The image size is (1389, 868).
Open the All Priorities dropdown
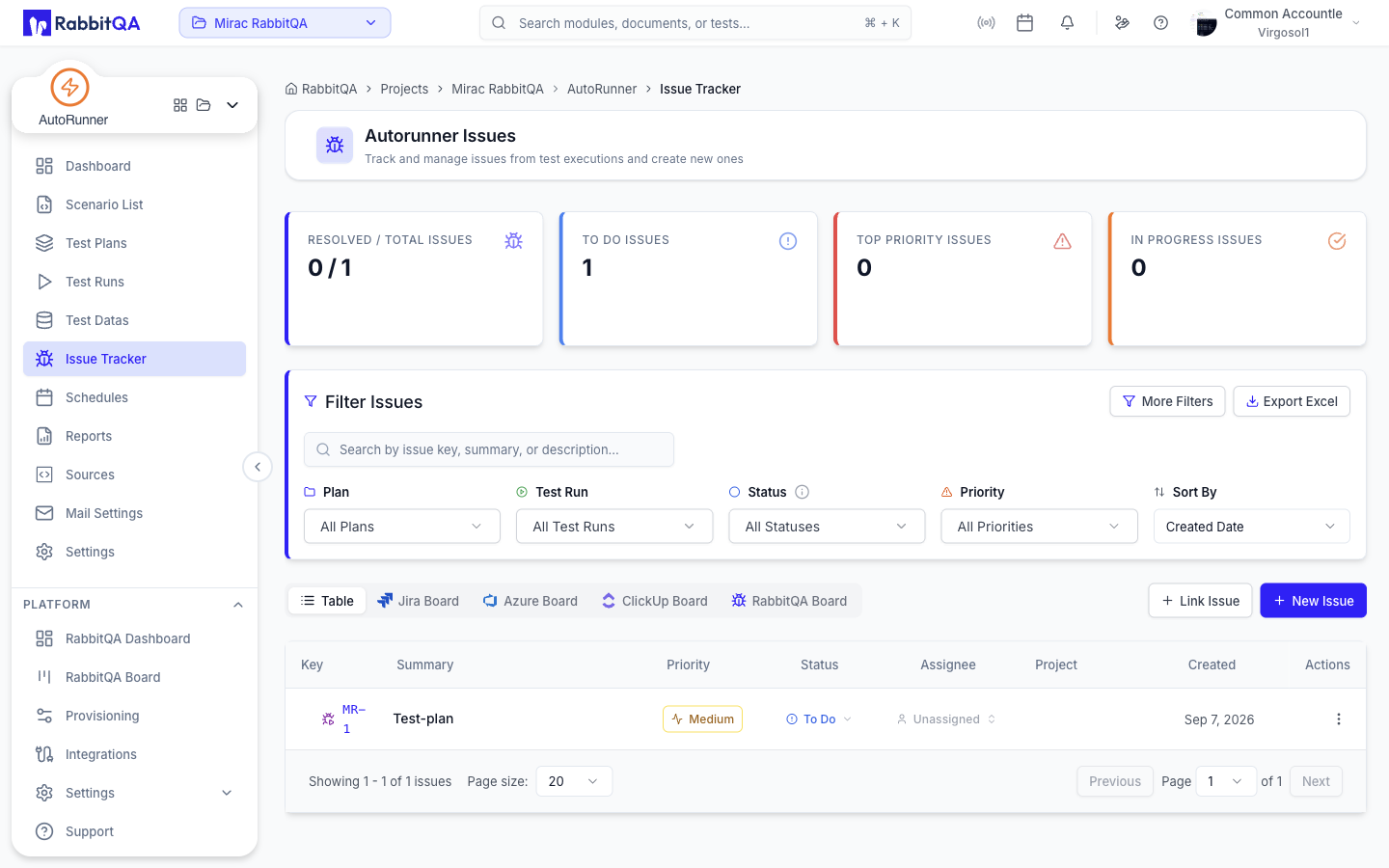[1039, 527]
